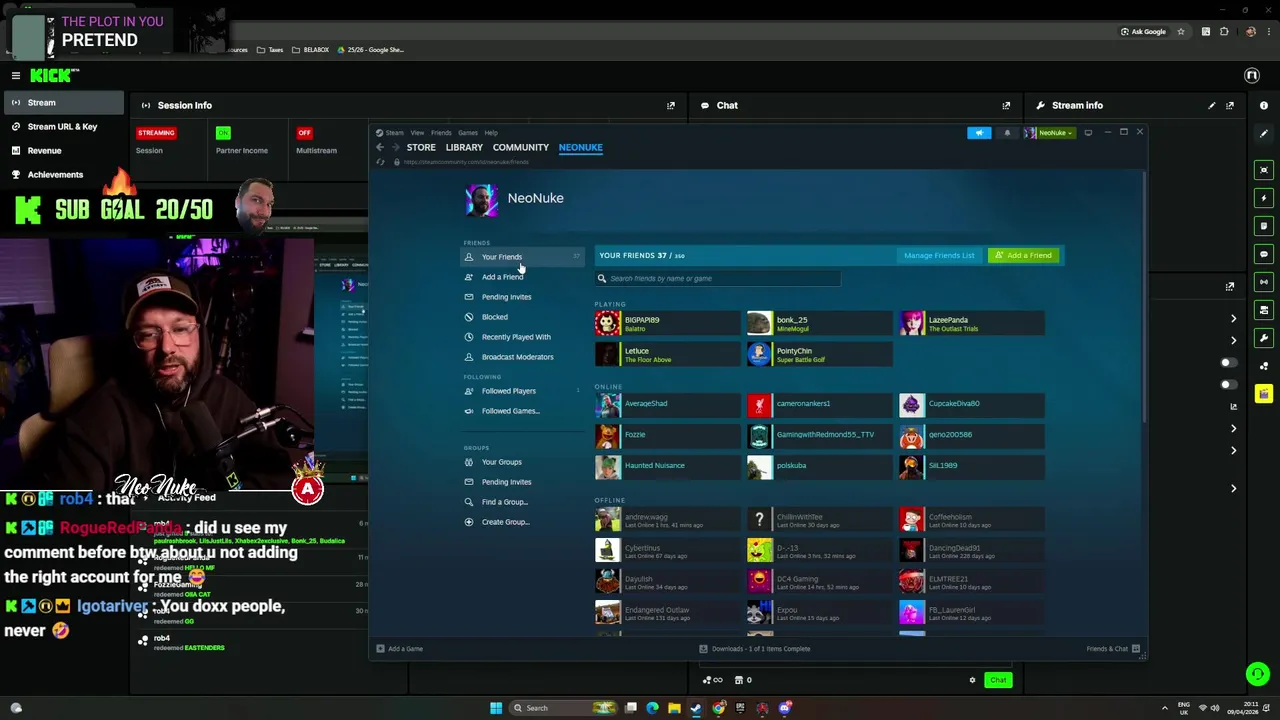
Task: Open the View menu in Steam
Action: pos(417,132)
